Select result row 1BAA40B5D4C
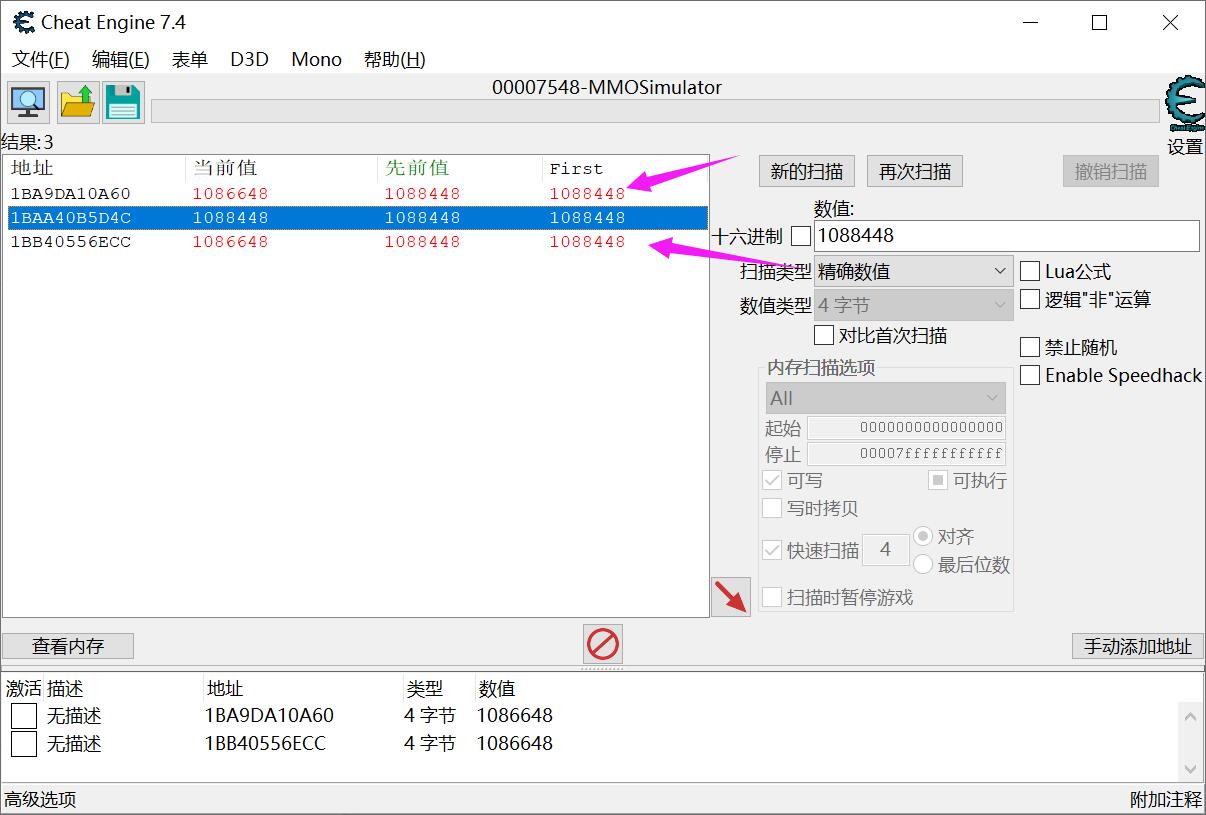 coord(356,217)
